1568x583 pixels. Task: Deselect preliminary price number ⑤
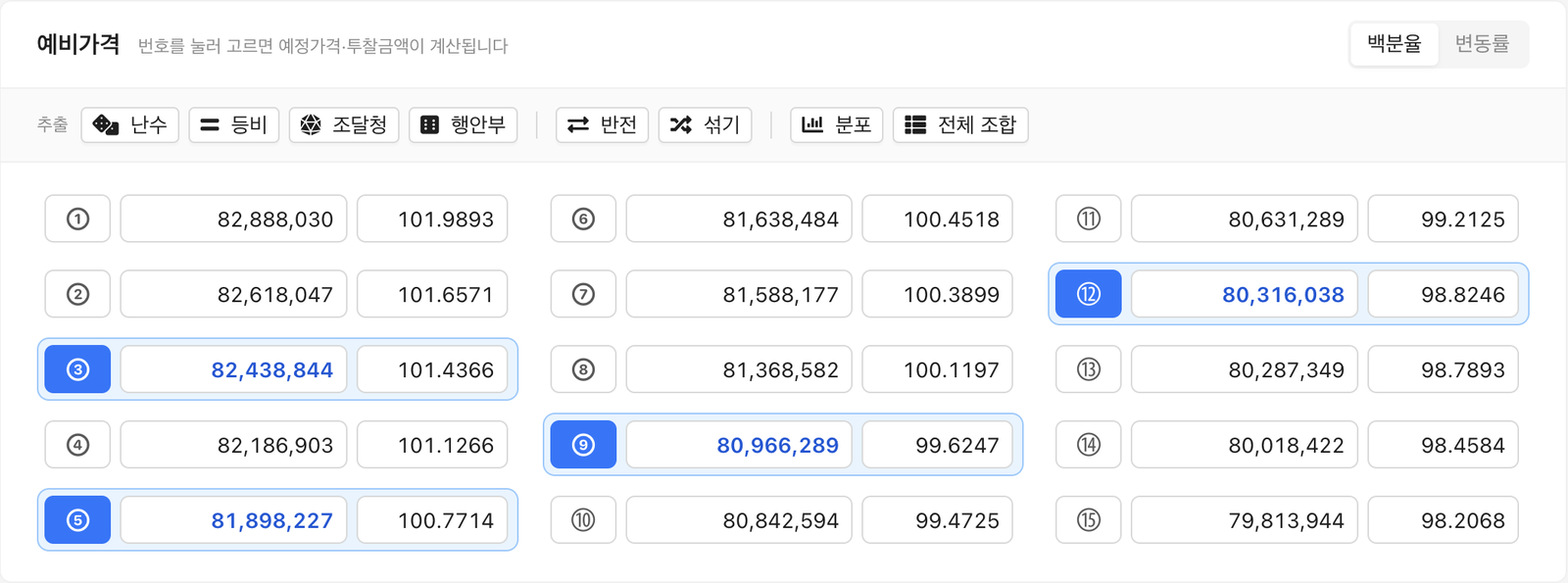coord(77,520)
